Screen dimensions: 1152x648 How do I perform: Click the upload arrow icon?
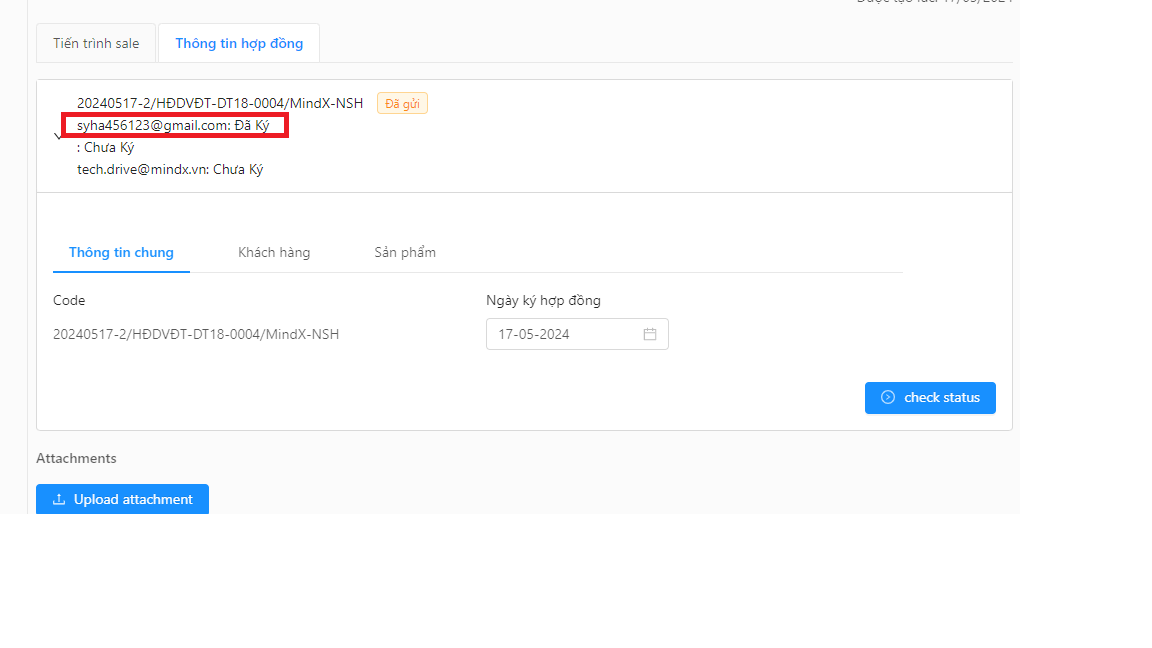pyautogui.click(x=59, y=499)
